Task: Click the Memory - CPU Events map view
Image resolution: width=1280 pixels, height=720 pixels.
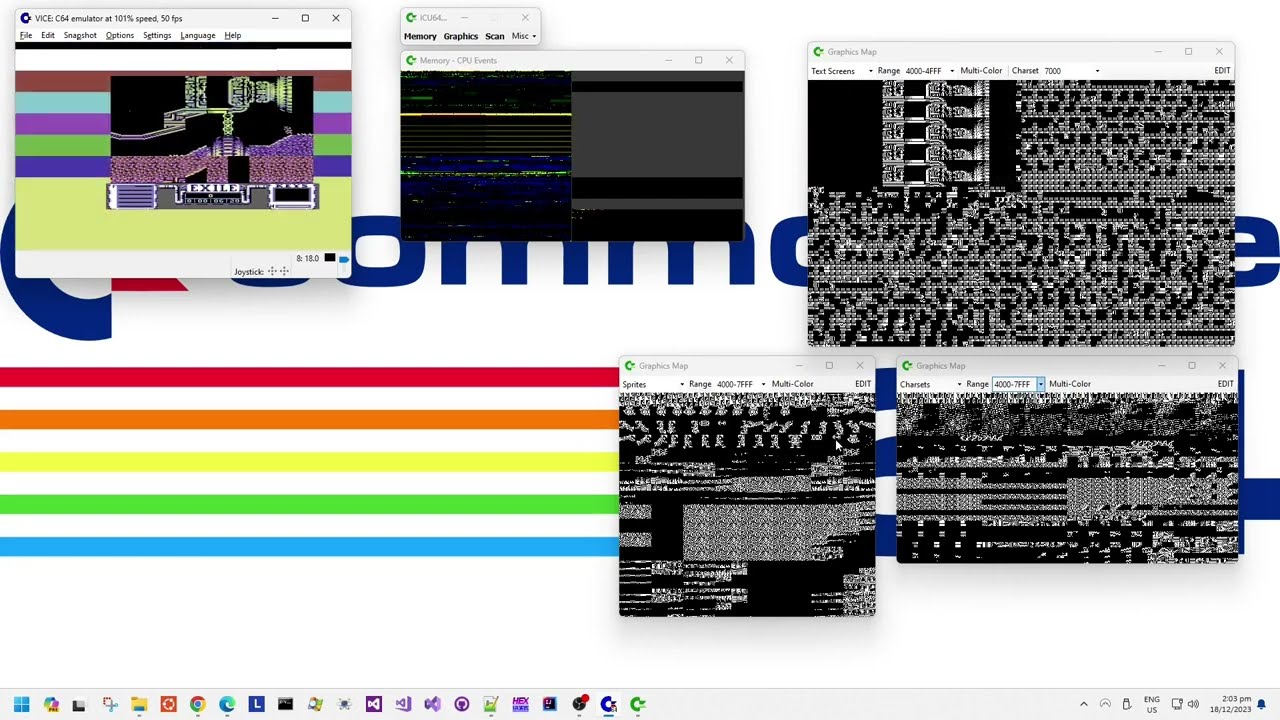Action: pos(571,156)
